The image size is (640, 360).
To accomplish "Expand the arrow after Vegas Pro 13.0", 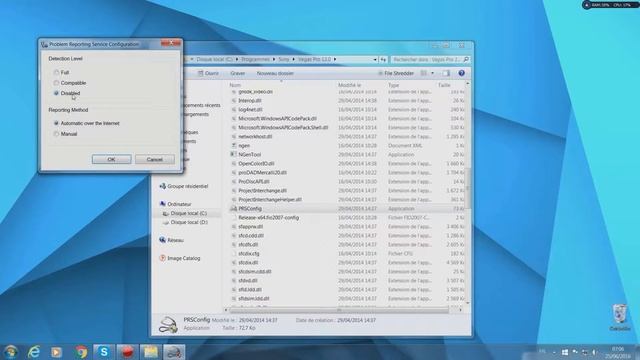I will (x=335, y=59).
